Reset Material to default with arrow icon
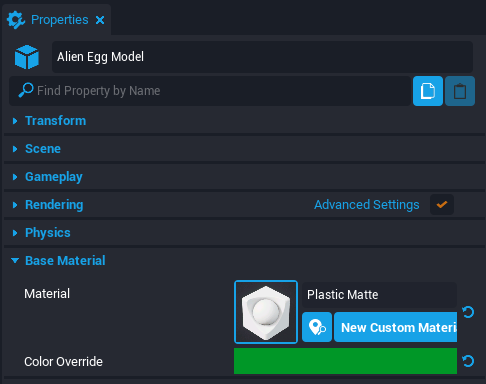Viewport: 486px width, 384px height. [468, 312]
